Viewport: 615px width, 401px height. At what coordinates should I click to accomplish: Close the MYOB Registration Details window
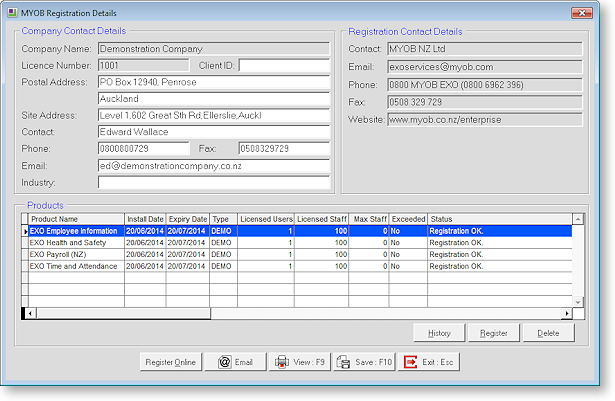click(582, 13)
